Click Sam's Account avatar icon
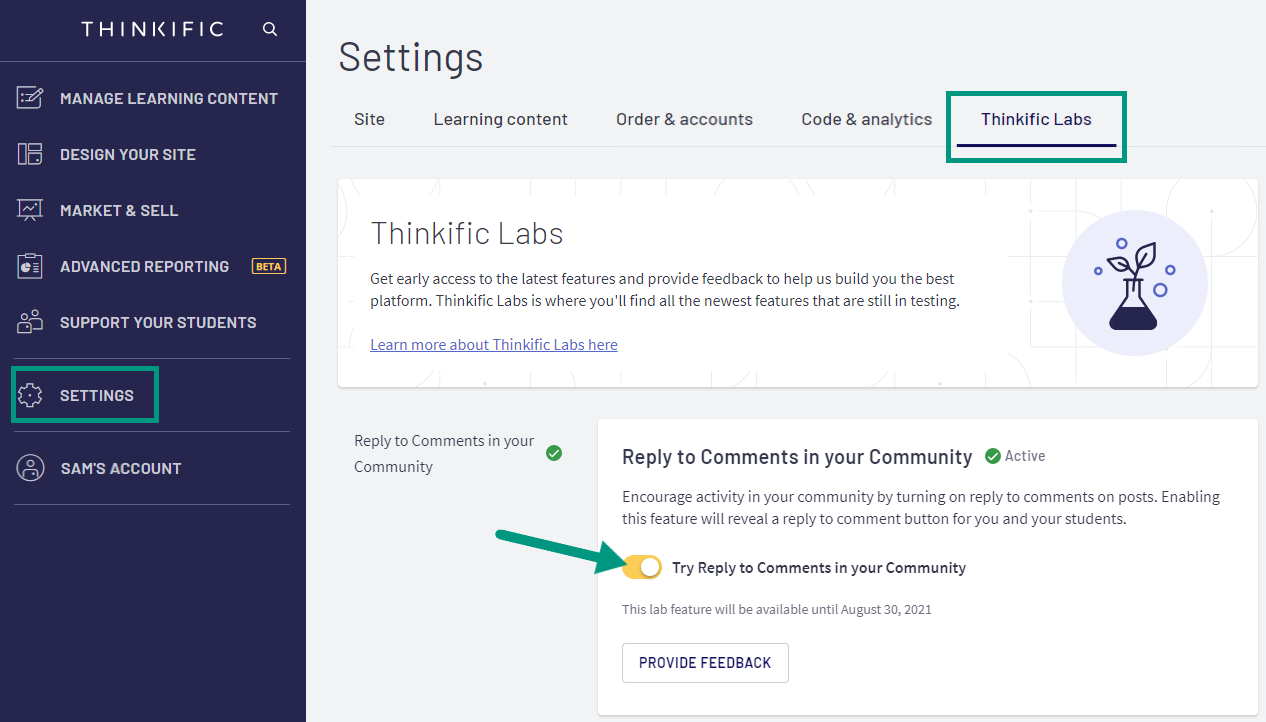1266x722 pixels. [31, 468]
